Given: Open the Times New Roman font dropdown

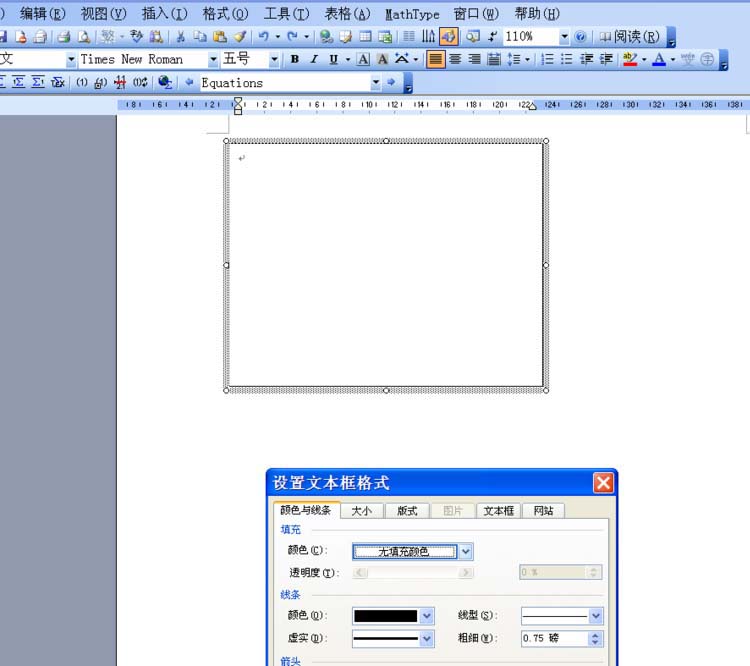Looking at the screenshot, I should pos(213,59).
